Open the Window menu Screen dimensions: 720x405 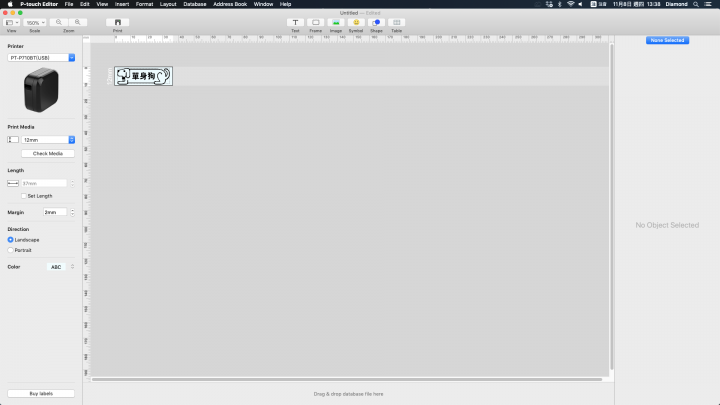coord(263,4)
